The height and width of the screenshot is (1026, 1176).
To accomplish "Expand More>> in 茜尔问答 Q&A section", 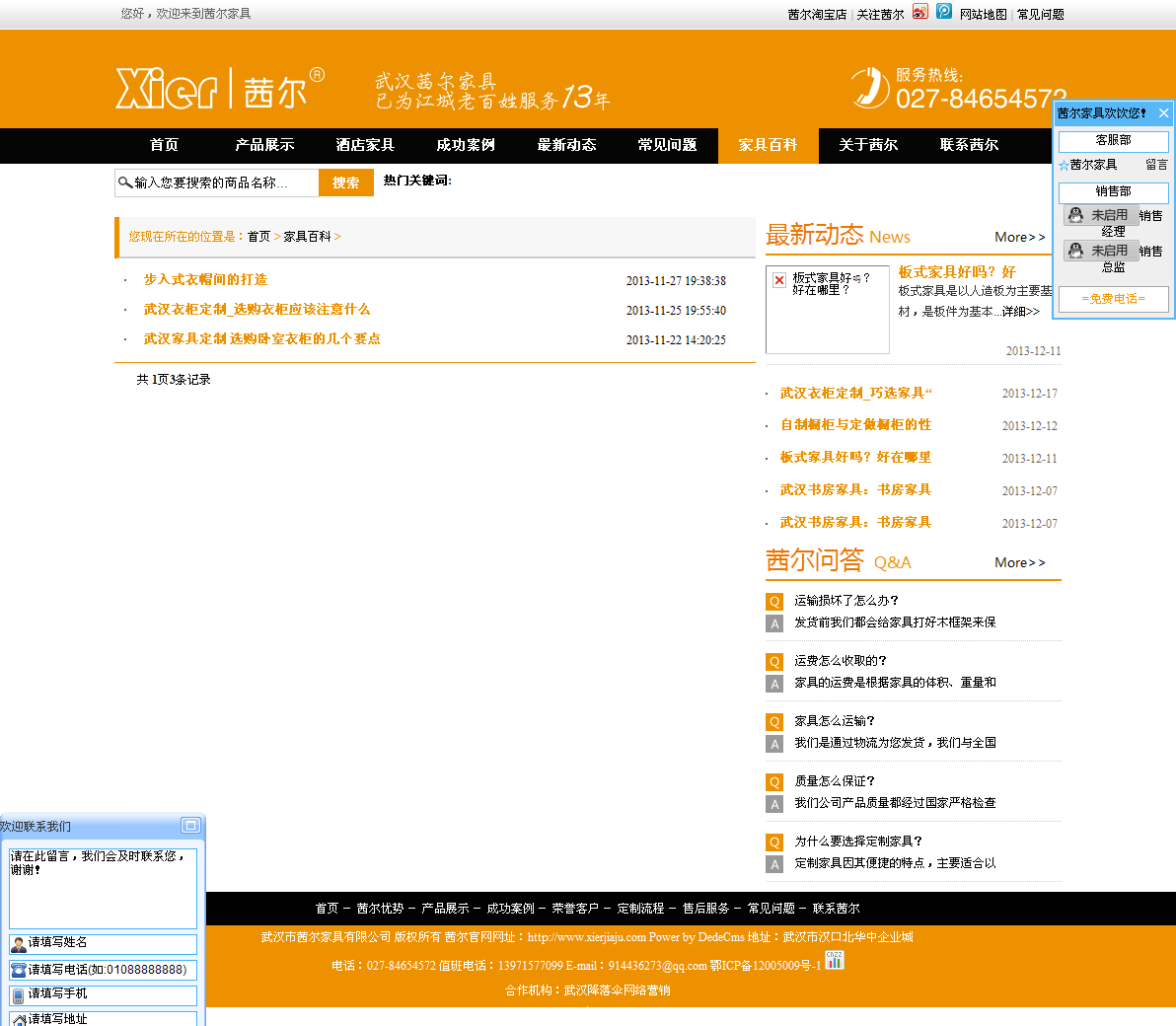I will click(x=1019, y=562).
